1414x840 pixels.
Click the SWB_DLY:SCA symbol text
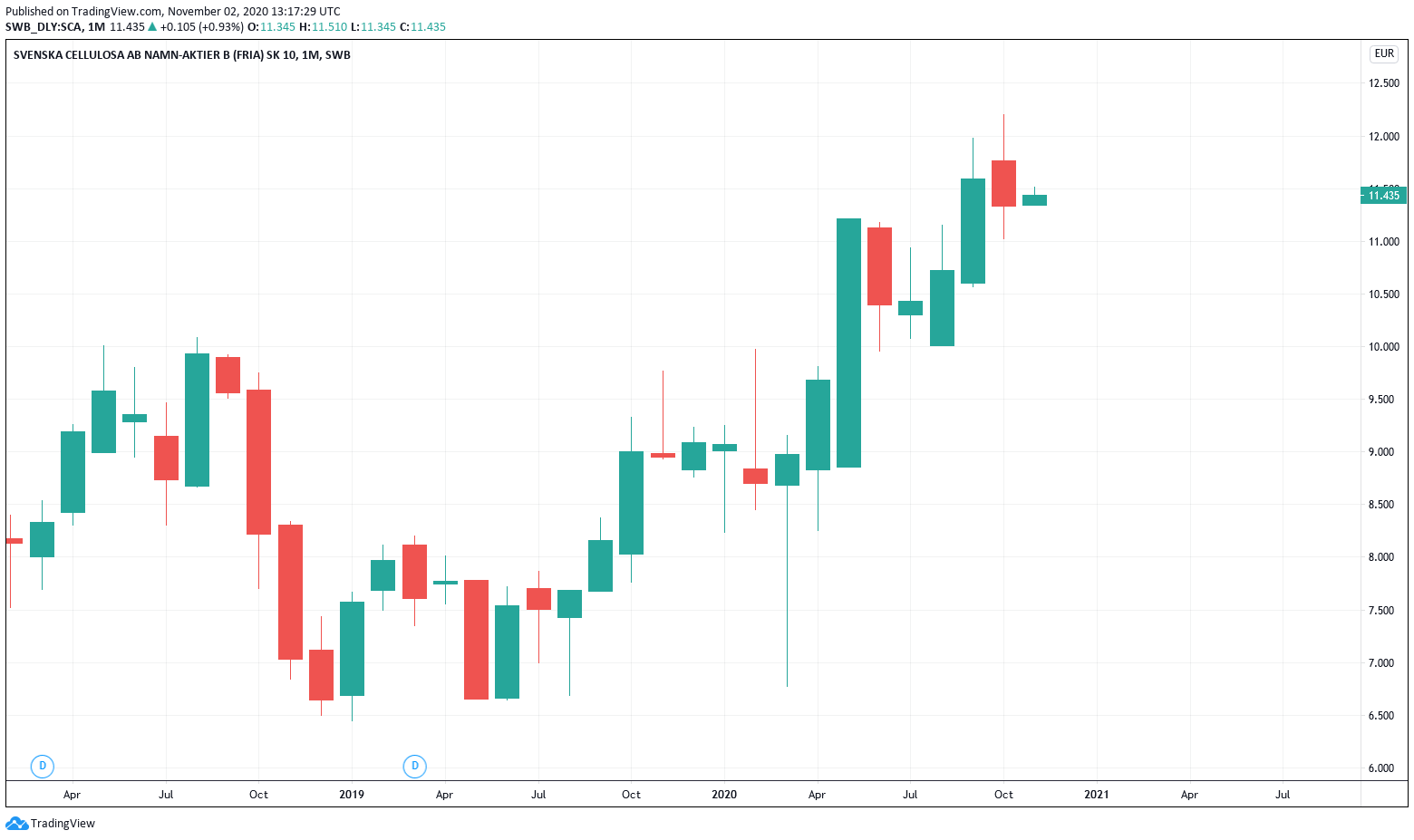click(43, 27)
